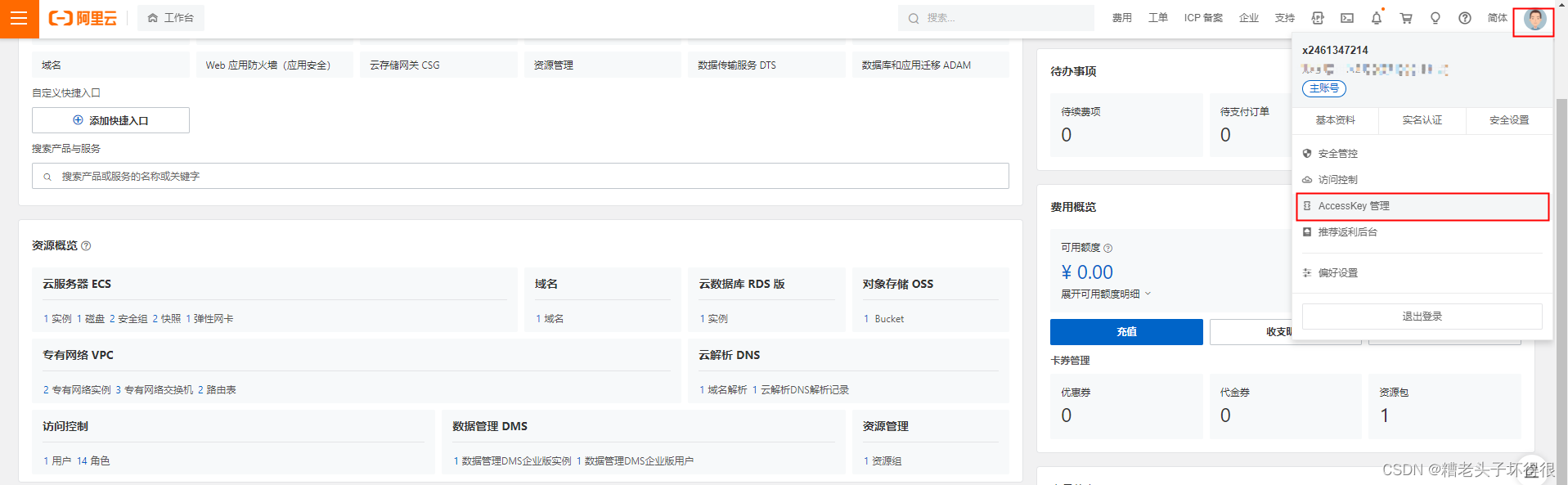Image resolution: width=1568 pixels, height=485 pixels.
Task: Open the 代金券 card
Action: point(1286,406)
